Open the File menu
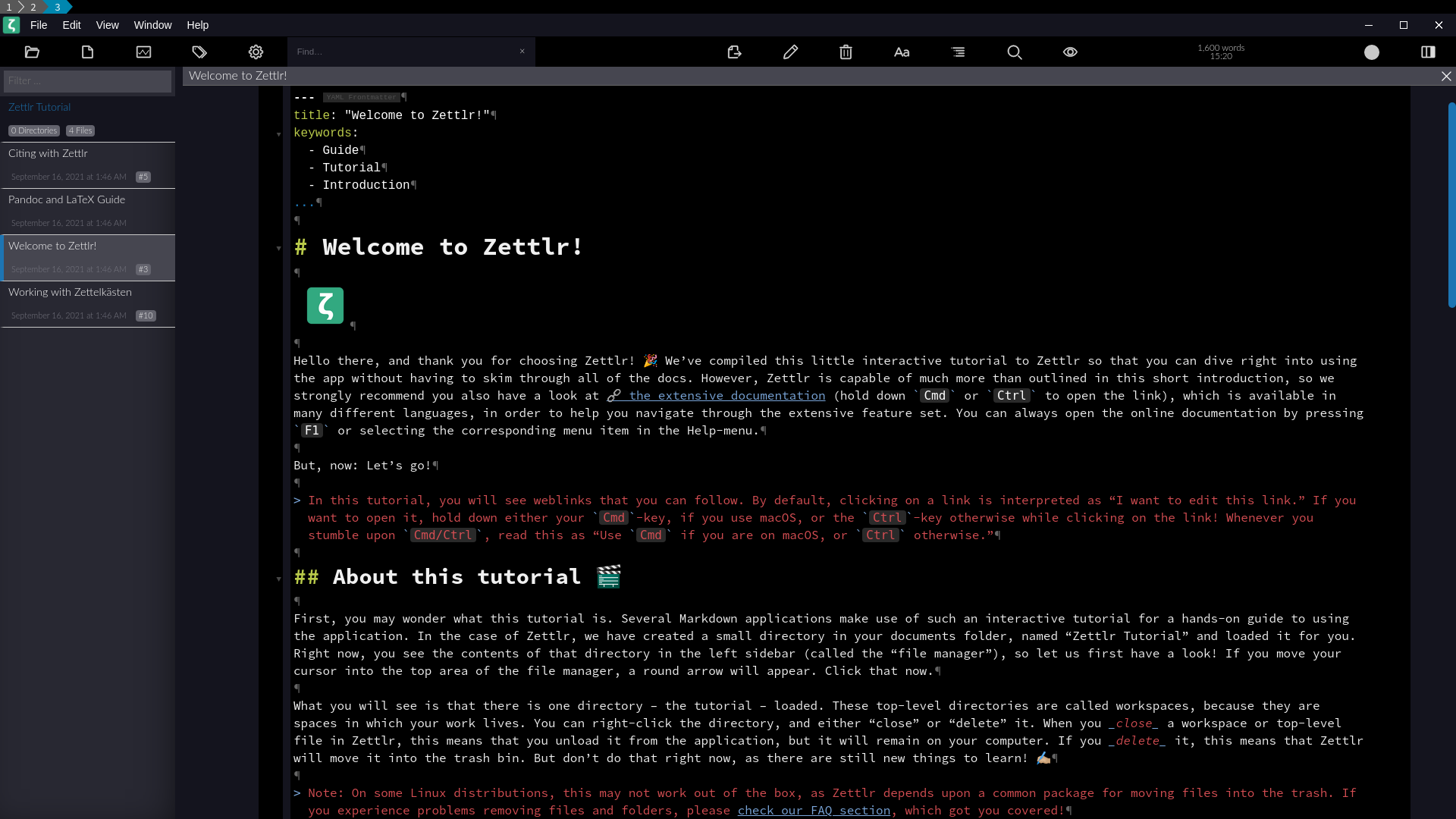 39,25
